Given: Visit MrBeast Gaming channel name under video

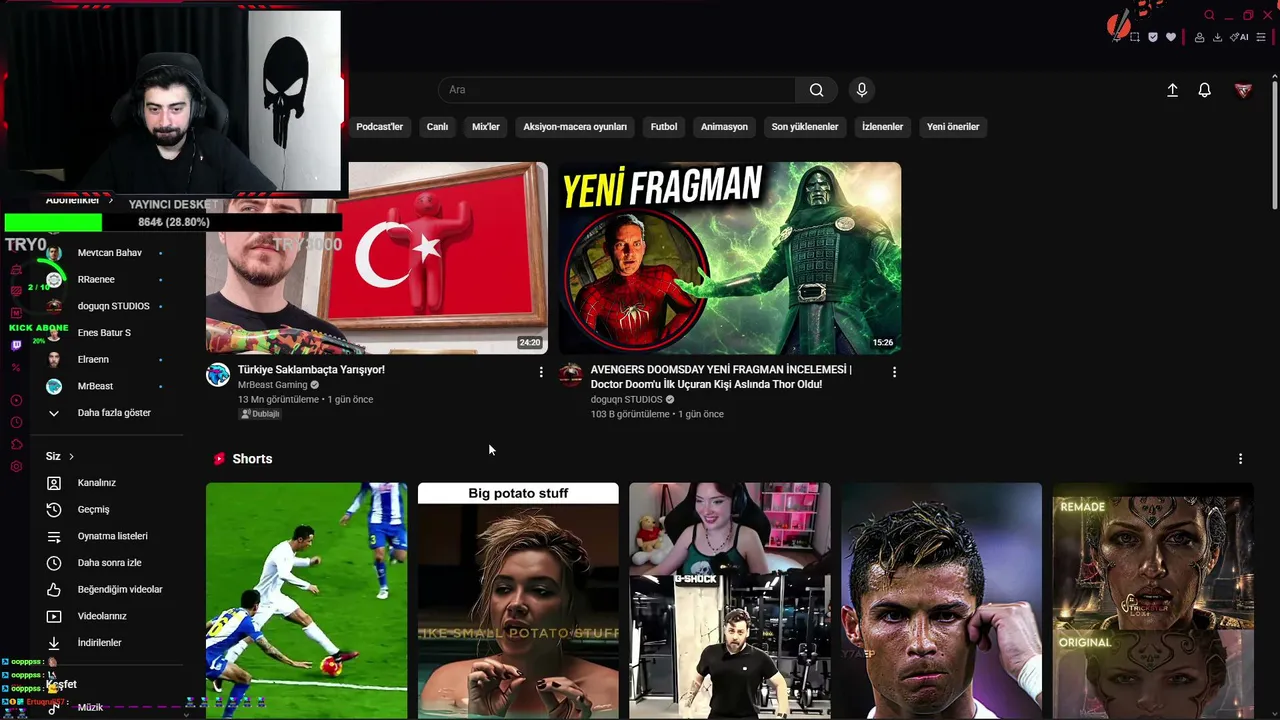Looking at the screenshot, I should [273, 385].
